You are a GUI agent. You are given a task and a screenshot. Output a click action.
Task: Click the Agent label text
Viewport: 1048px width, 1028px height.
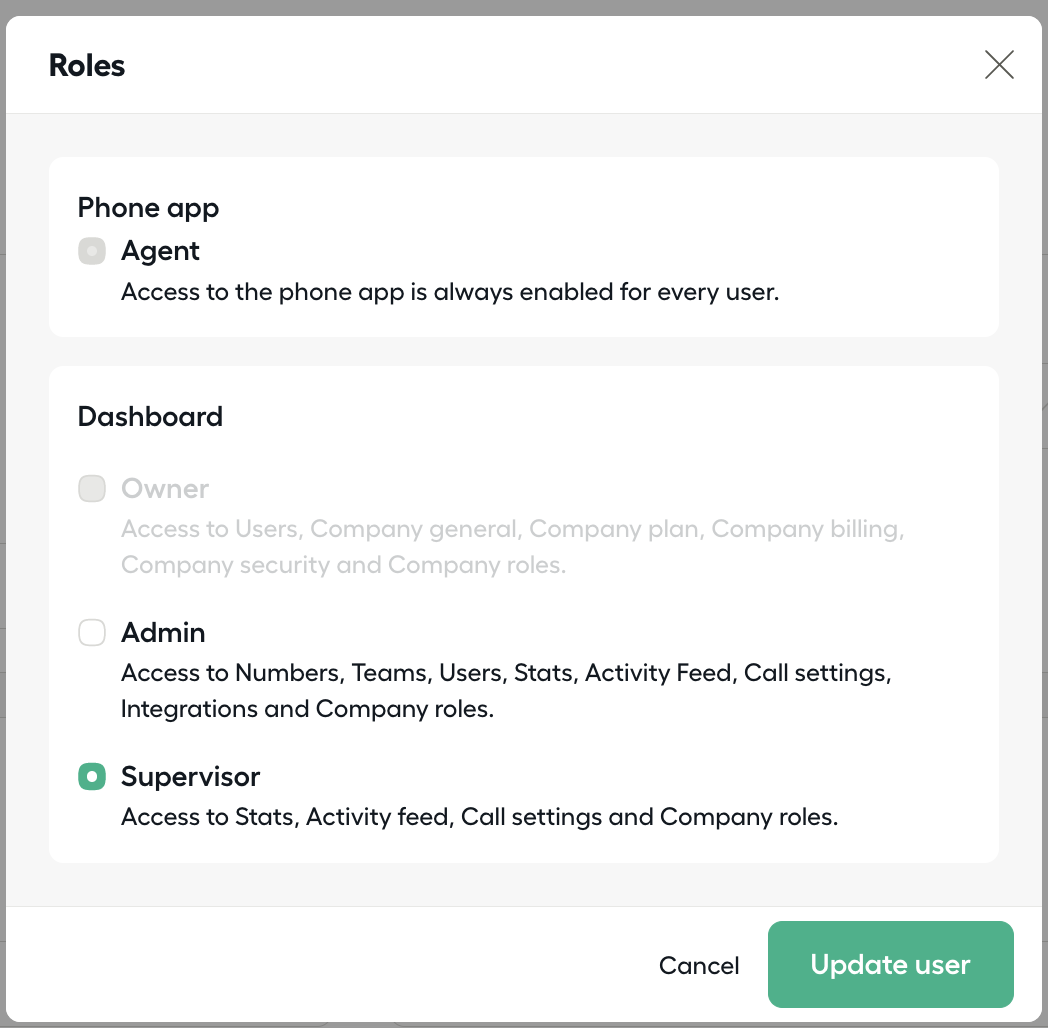pyautogui.click(x=160, y=251)
